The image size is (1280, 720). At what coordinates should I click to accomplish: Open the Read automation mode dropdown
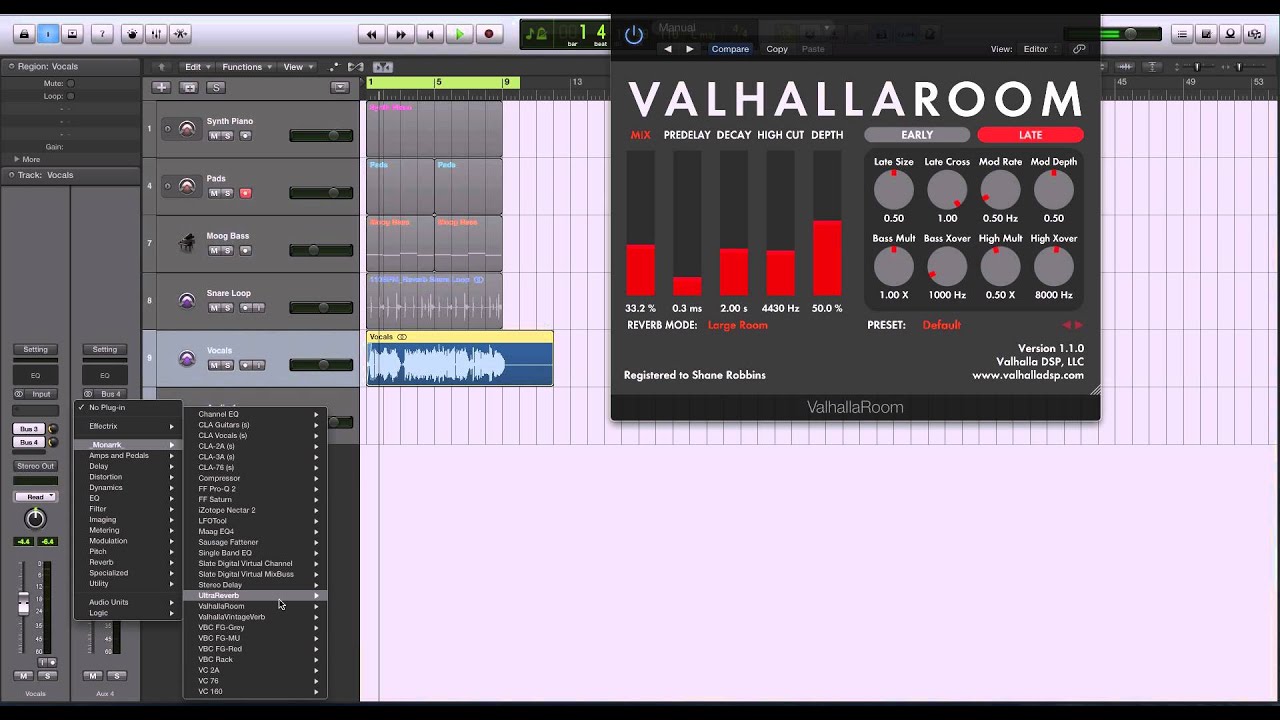pyautogui.click(x=35, y=497)
